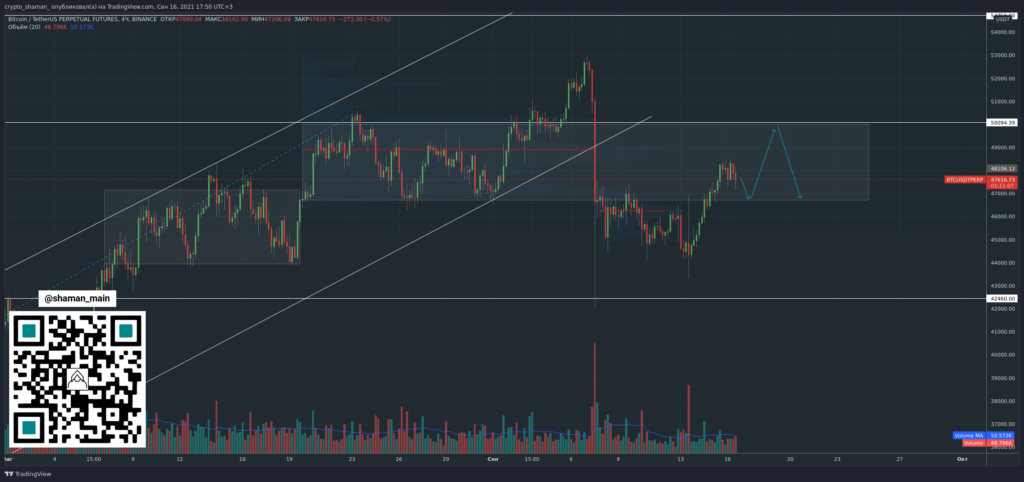
Task: Click the 42460.00 horizontal line price label
Action: (x=1000, y=298)
